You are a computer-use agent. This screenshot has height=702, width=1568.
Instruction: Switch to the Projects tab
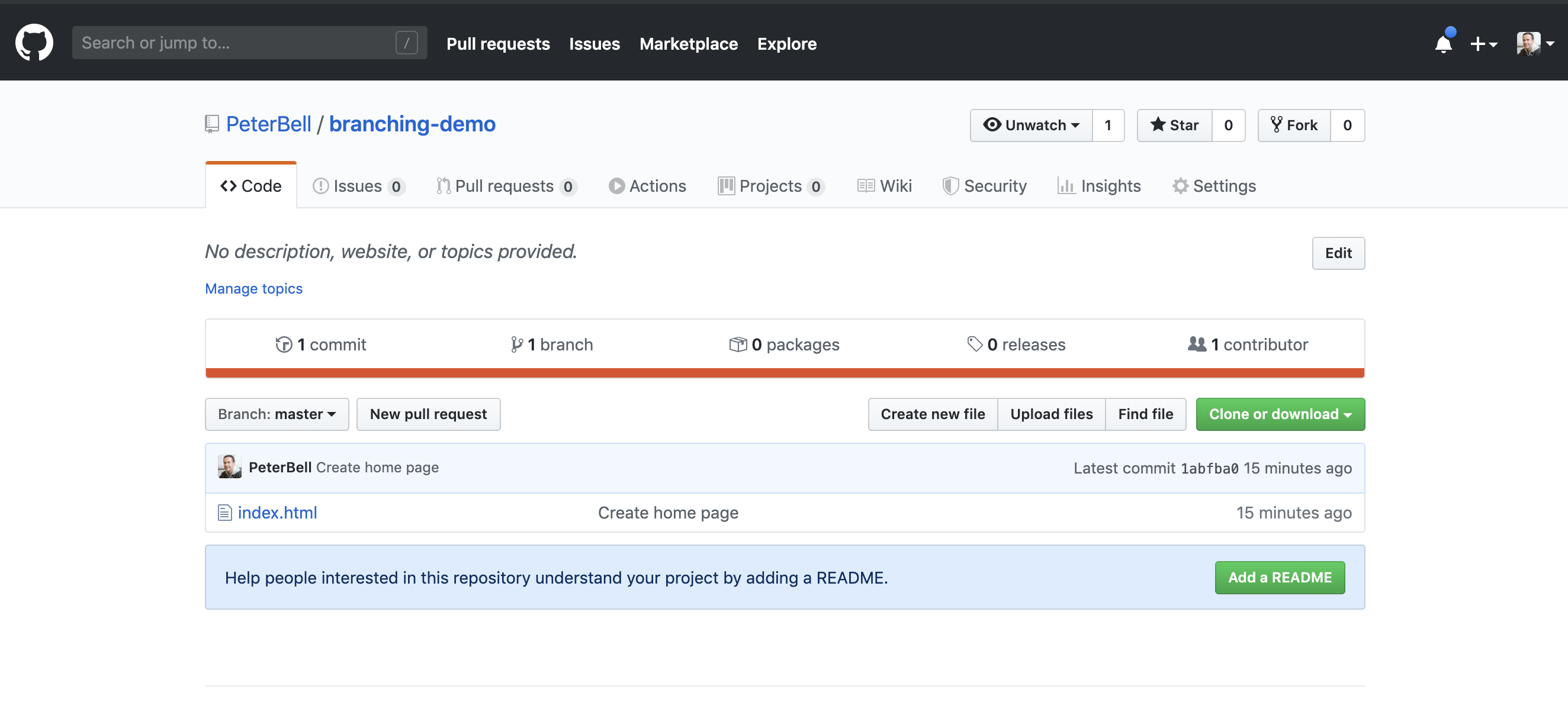(771, 186)
